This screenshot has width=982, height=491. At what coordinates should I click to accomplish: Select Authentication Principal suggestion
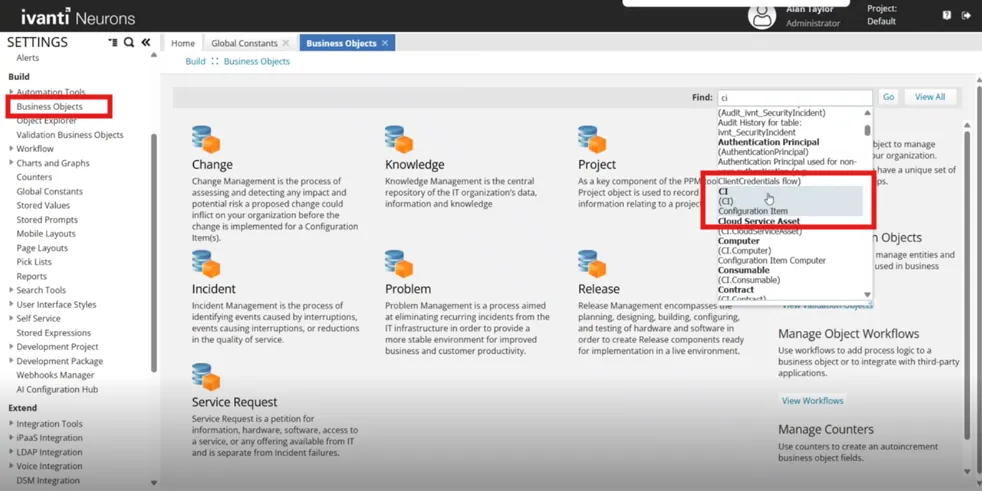[790, 157]
